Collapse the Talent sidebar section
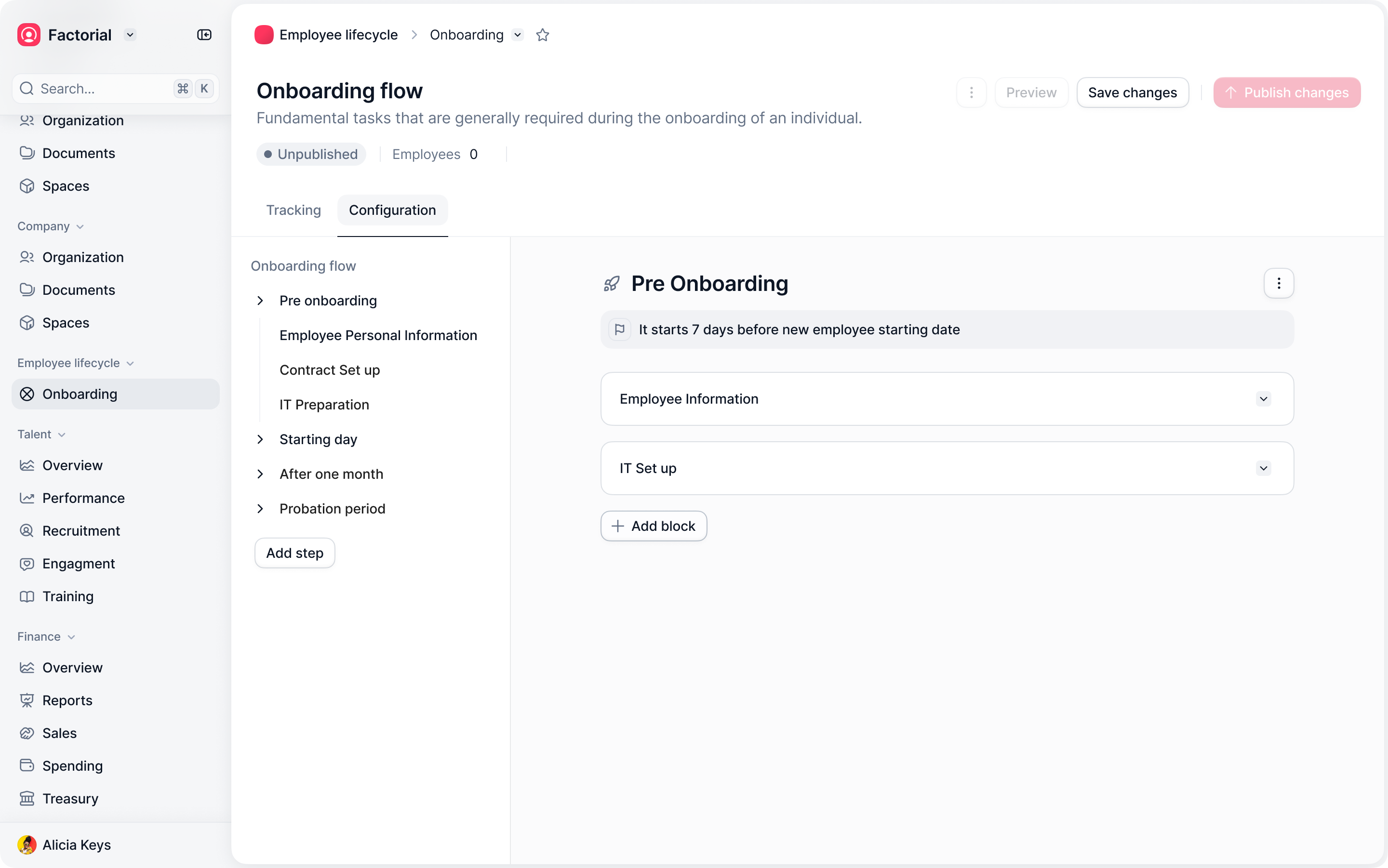This screenshot has height=868, width=1388. click(x=62, y=434)
